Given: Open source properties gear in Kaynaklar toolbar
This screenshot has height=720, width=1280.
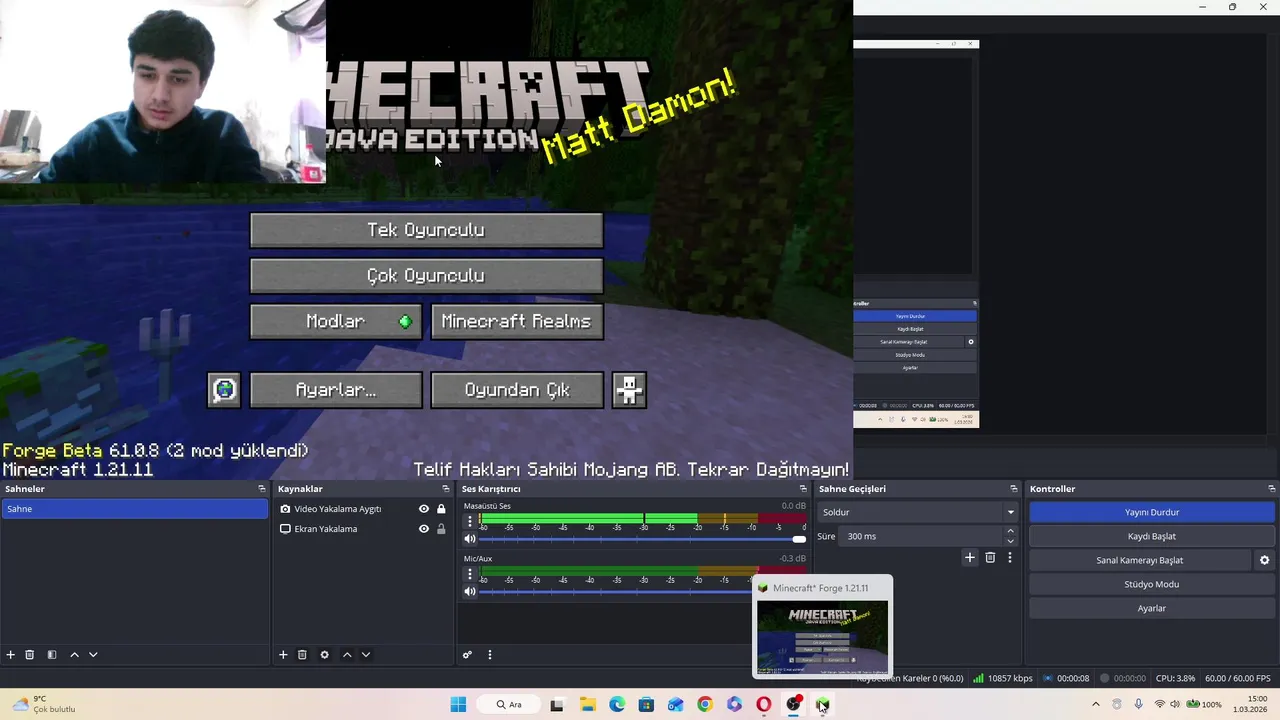Looking at the screenshot, I should pyautogui.click(x=324, y=655).
